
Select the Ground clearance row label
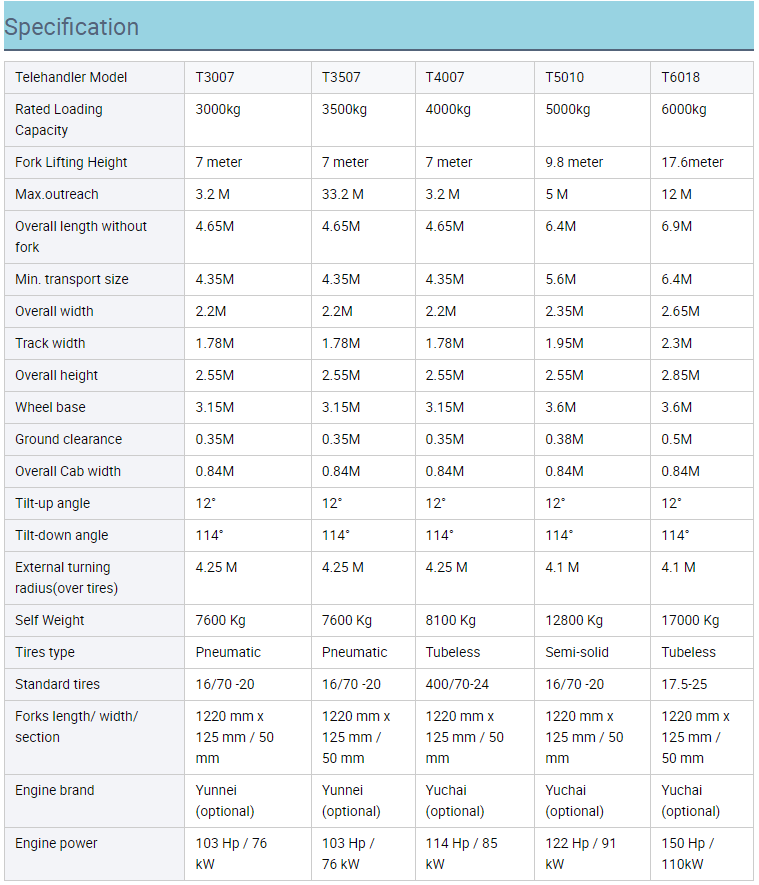pyautogui.click(x=68, y=439)
